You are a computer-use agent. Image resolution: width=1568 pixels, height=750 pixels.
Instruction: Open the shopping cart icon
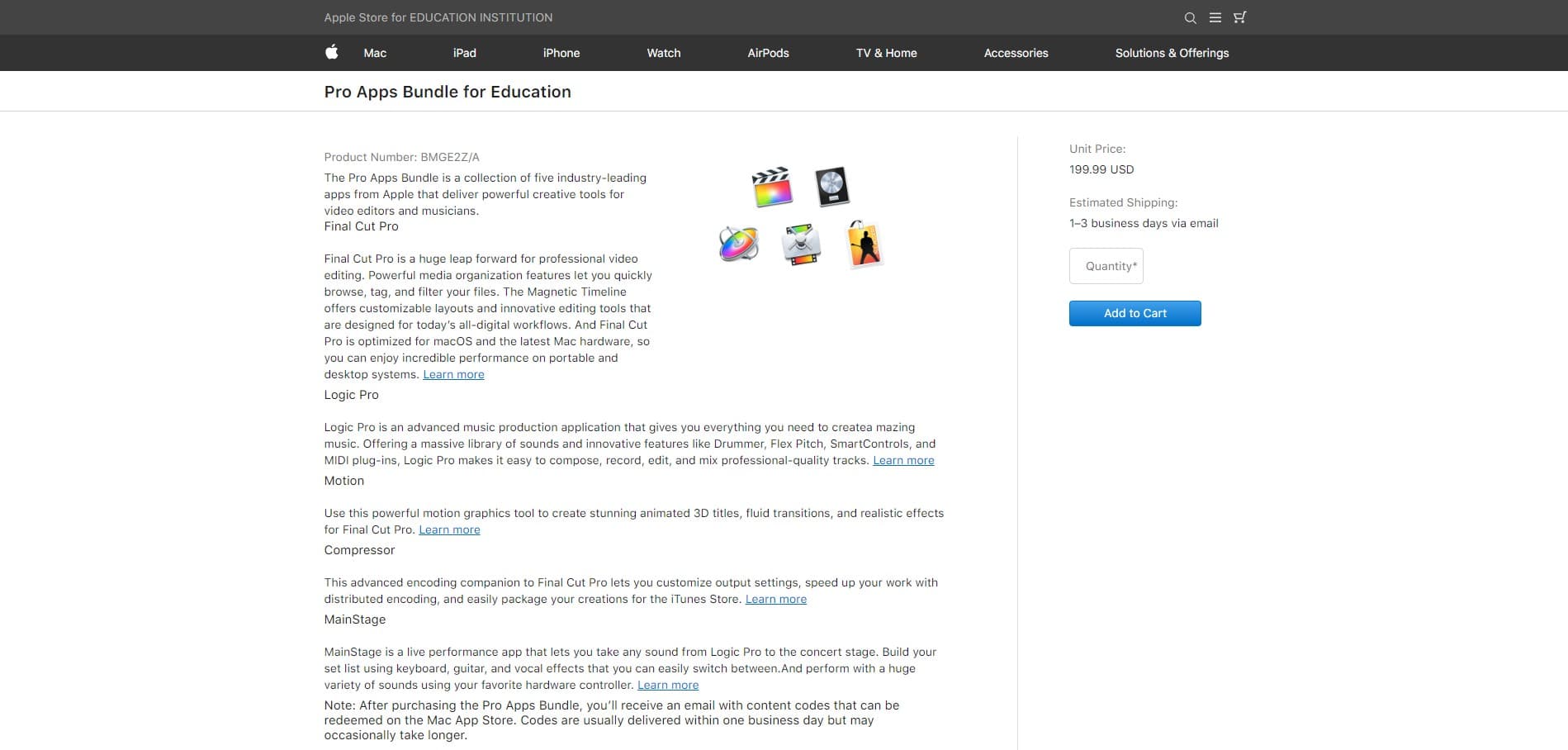(x=1239, y=17)
